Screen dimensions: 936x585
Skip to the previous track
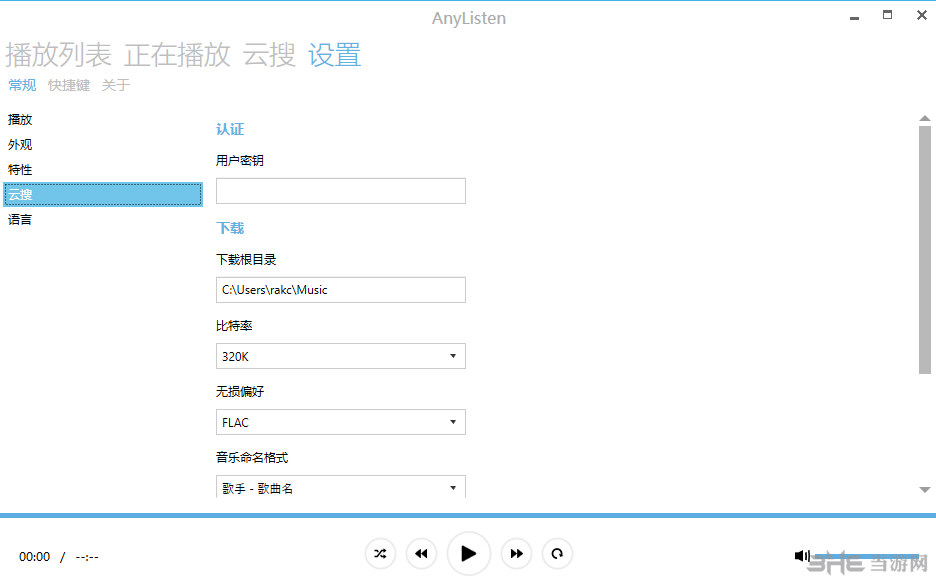[x=421, y=554]
